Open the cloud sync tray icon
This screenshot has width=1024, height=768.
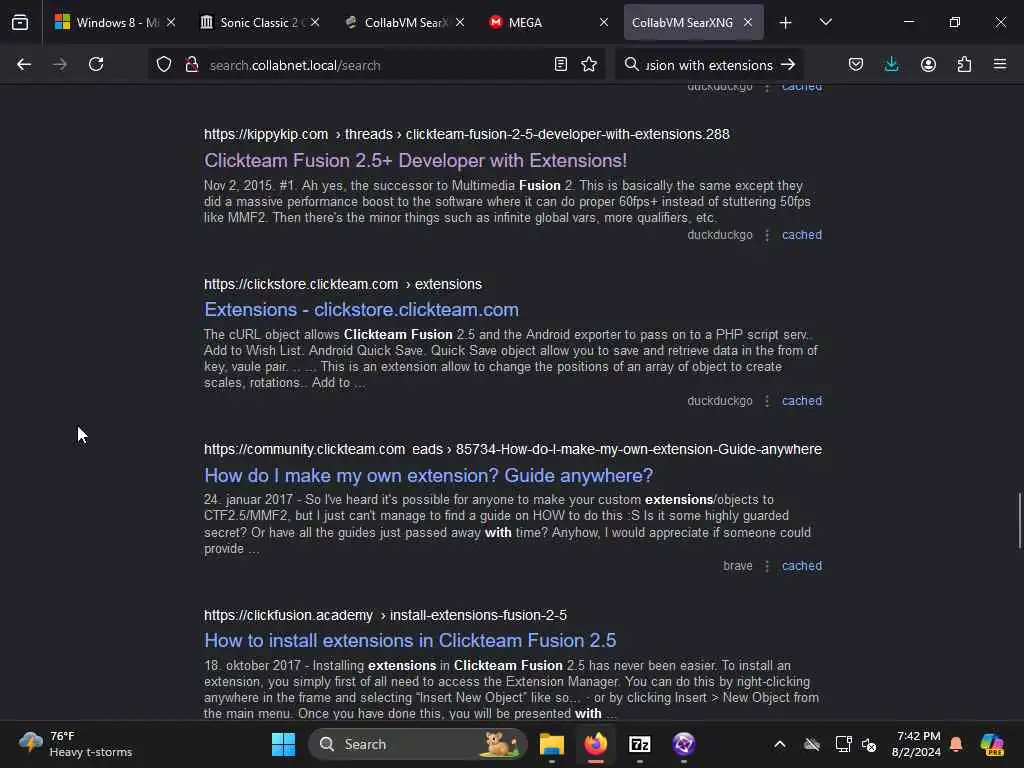point(812,744)
